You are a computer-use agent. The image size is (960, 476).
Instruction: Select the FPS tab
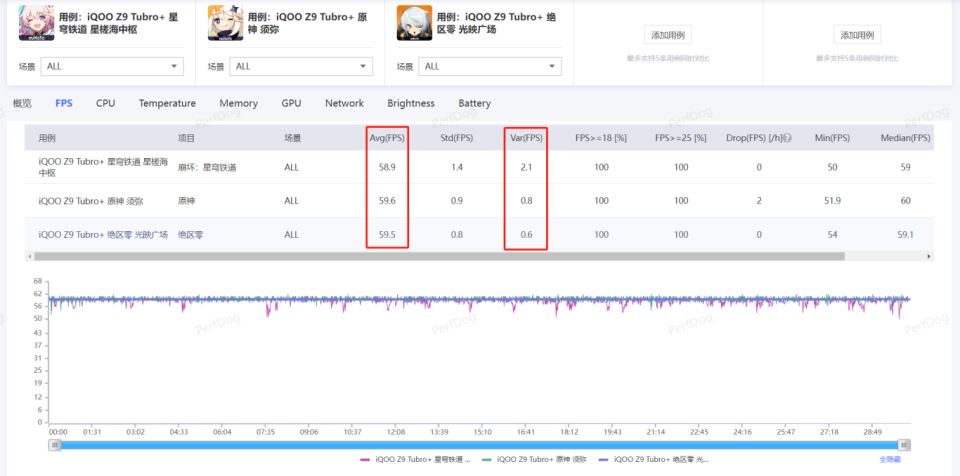click(x=64, y=103)
